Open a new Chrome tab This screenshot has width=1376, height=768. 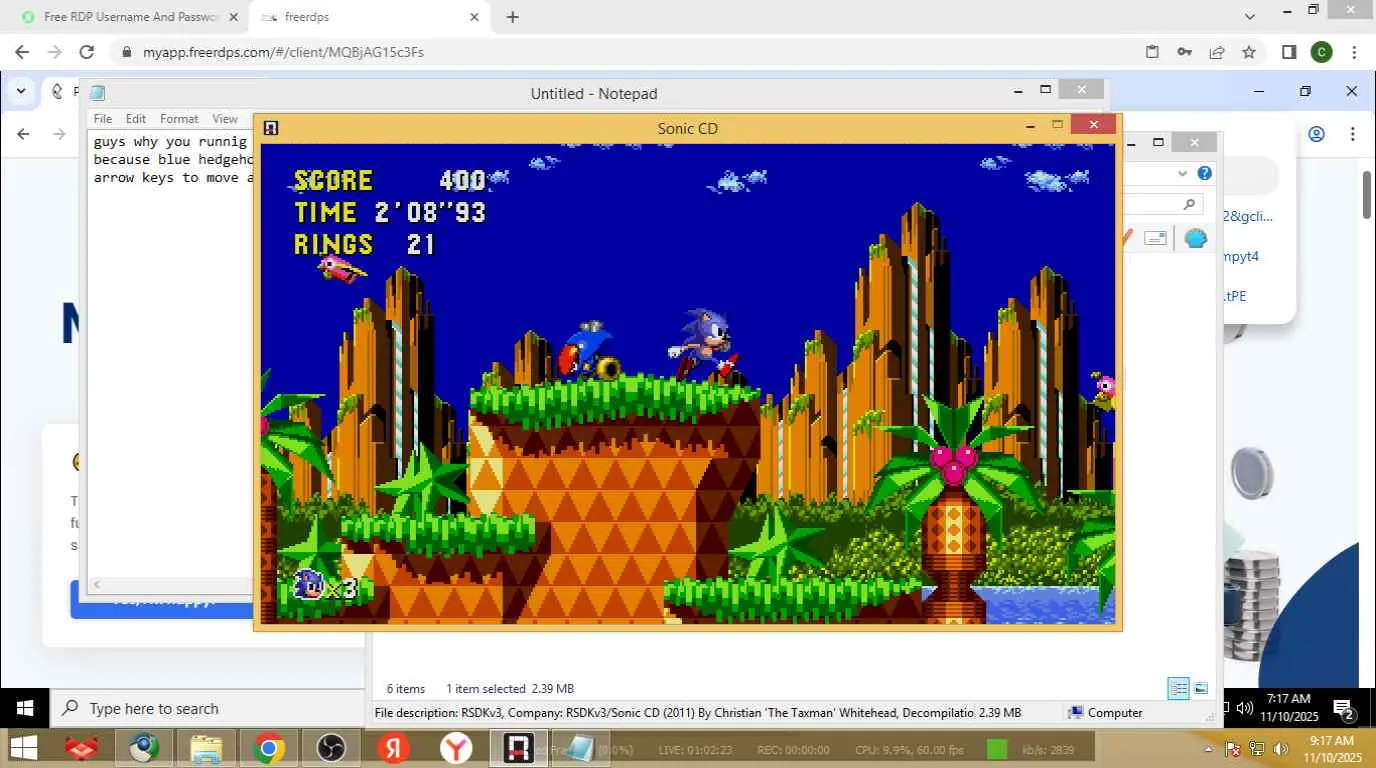pyautogui.click(x=513, y=17)
